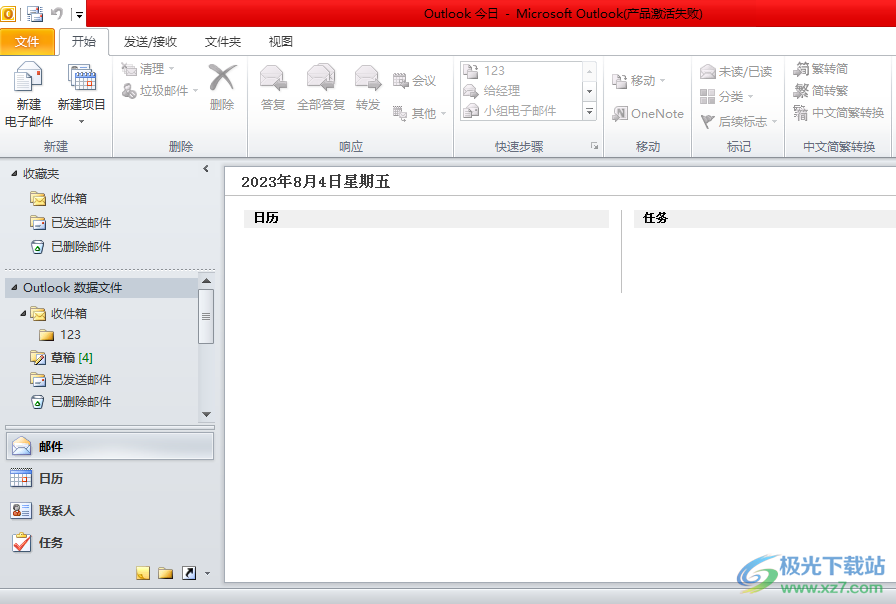Click the undo quick access icon
Viewport: 896px width, 604px height.
[x=57, y=14]
